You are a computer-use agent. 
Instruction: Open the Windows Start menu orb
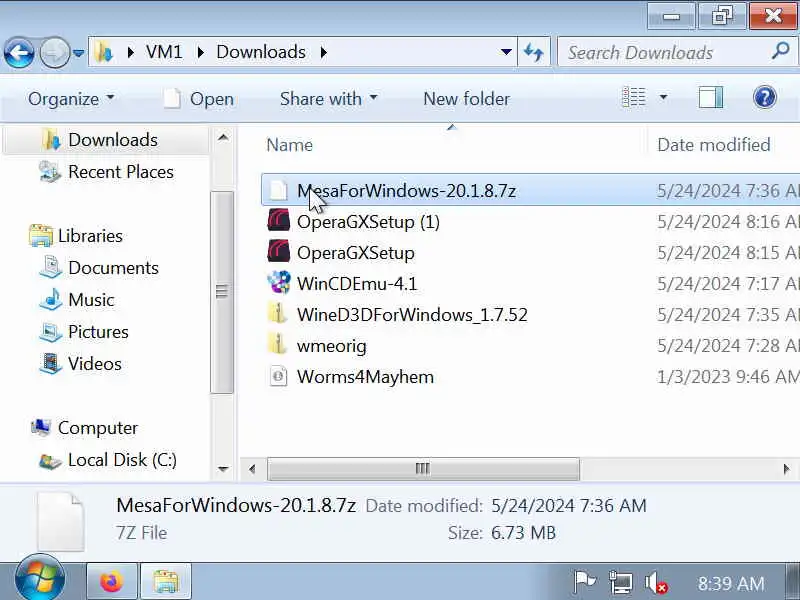pyautogui.click(x=40, y=579)
